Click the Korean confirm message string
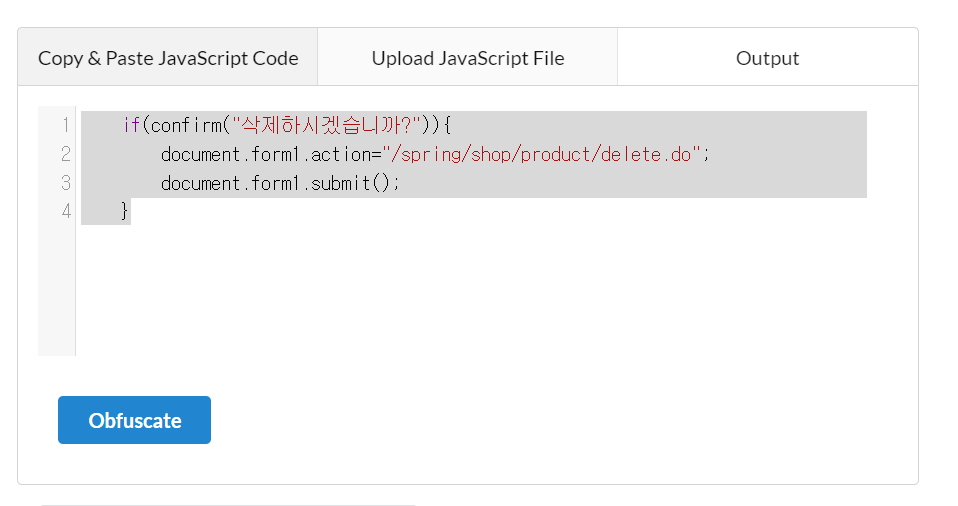Image resolution: width=958 pixels, height=506 pixels. [326, 125]
